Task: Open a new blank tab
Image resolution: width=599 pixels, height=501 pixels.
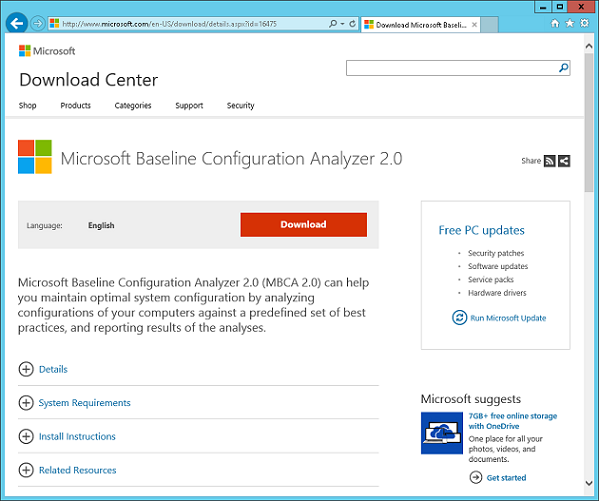Action: pos(489,25)
